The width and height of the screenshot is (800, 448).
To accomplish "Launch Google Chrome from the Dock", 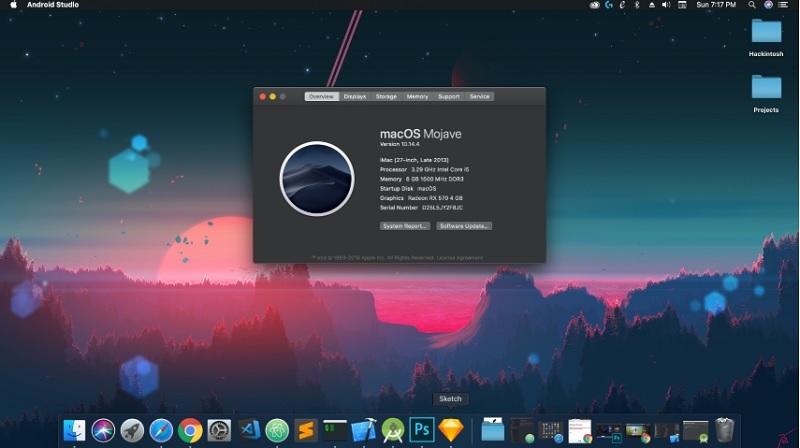I will pyautogui.click(x=190, y=430).
